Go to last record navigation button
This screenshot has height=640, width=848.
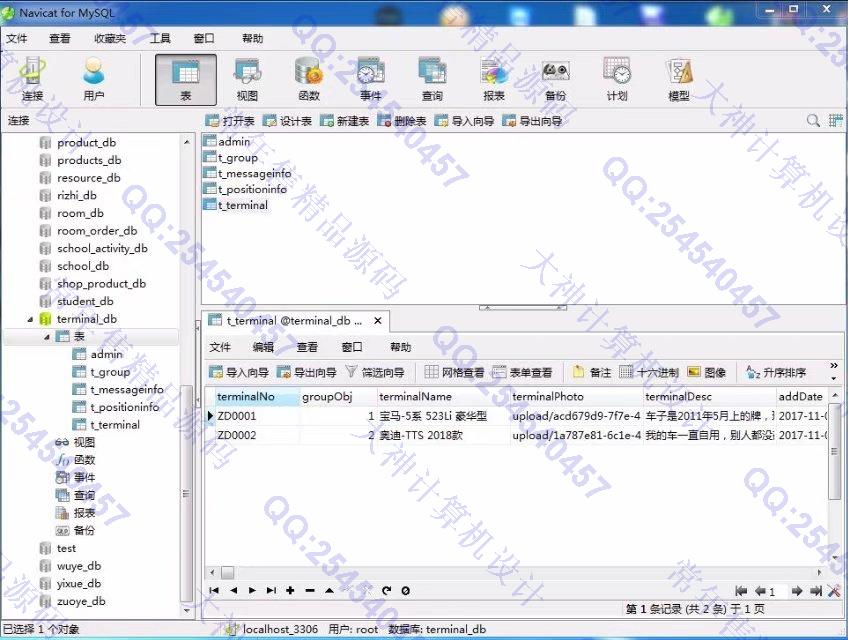271,590
